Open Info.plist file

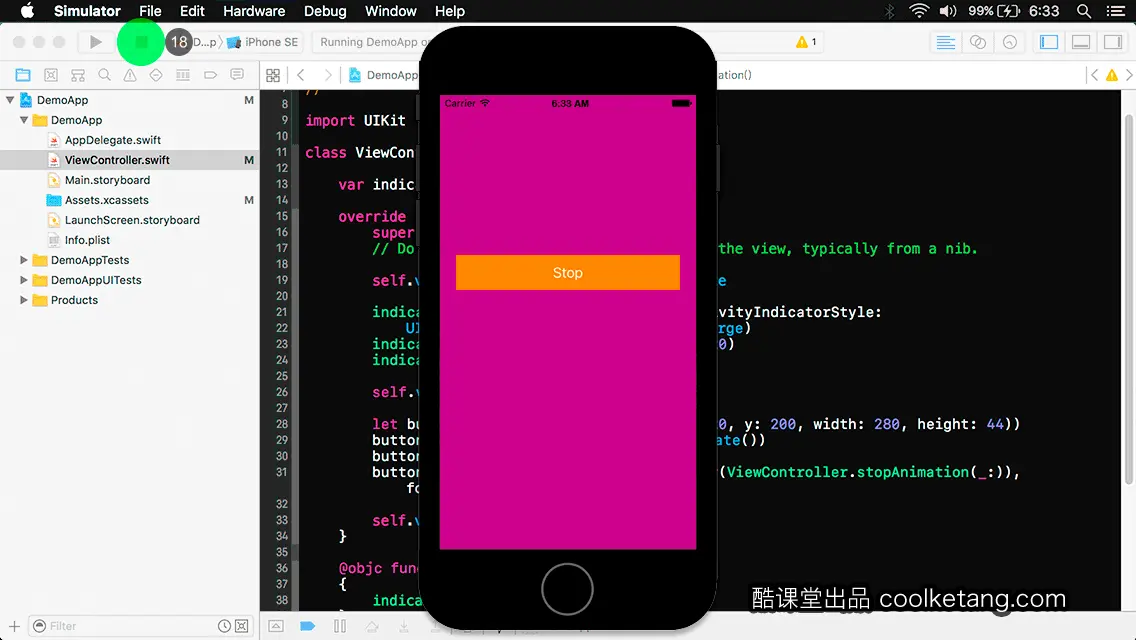pos(87,240)
